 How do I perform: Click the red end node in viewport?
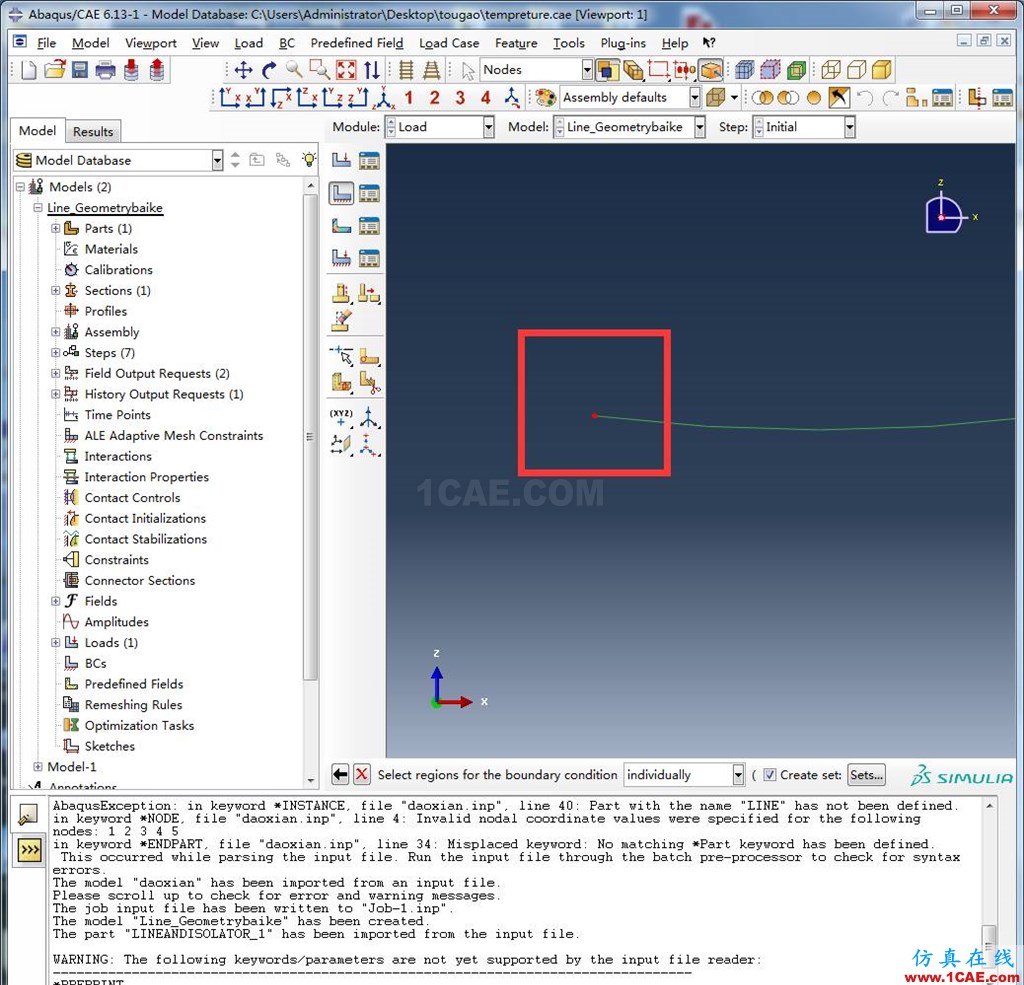click(594, 415)
